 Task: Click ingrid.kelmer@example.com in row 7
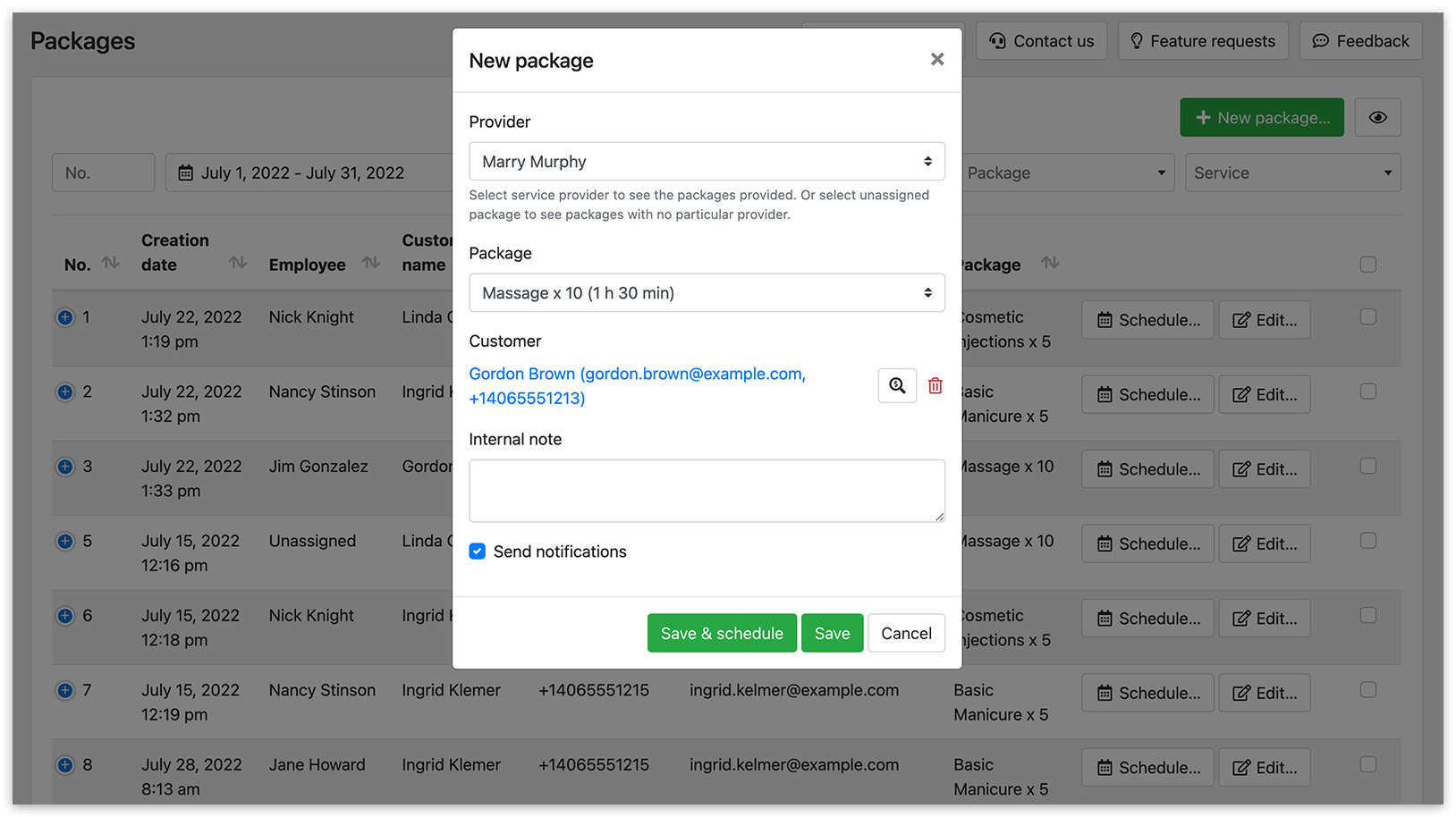(794, 690)
